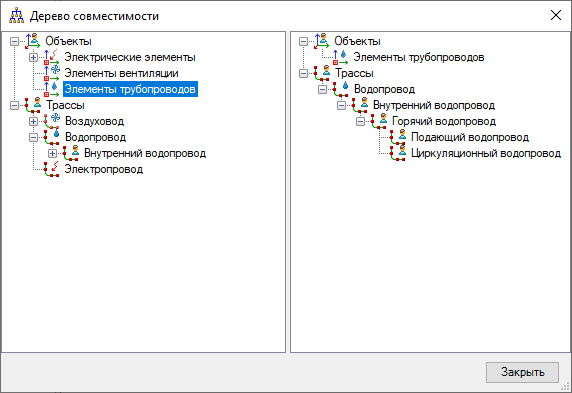Select Объекты label in left tree
Image resolution: width=572 pixels, height=393 pixels.
pyautogui.click(x=68, y=41)
